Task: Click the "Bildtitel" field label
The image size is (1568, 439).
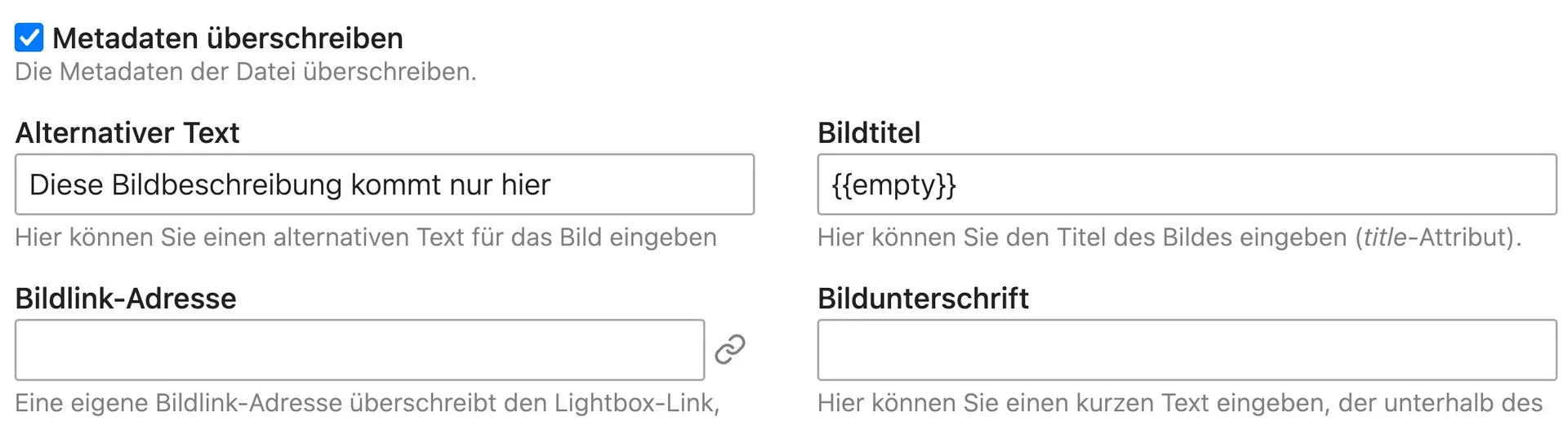Action: click(869, 133)
